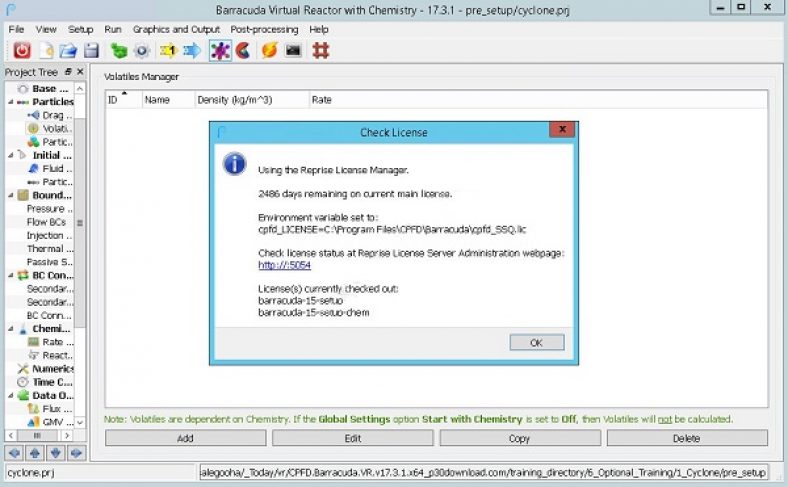Click the gear with play arrow icon
This screenshot has width=788, height=487.
[142, 50]
